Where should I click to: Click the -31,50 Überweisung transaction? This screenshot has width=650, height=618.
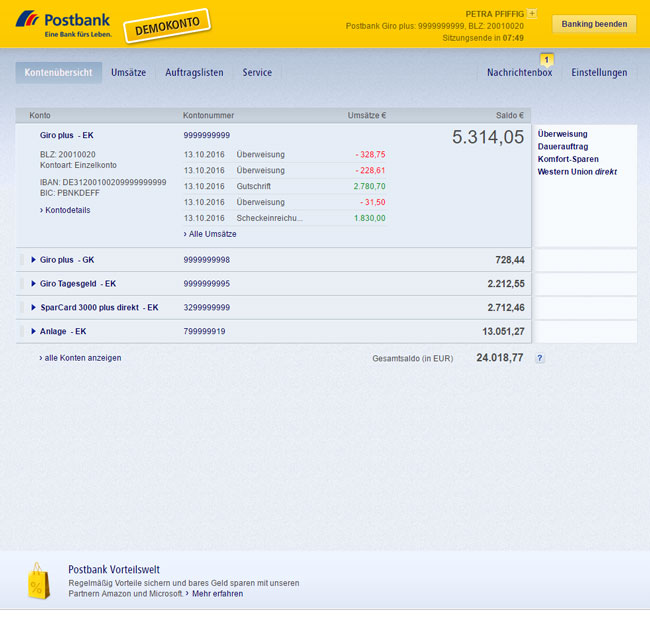[x=284, y=202]
